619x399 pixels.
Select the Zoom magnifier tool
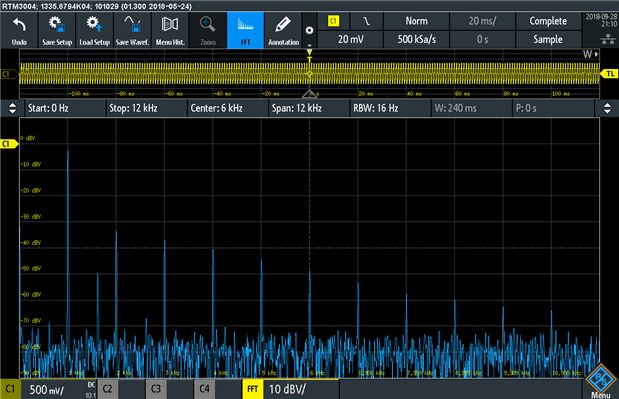click(208, 30)
